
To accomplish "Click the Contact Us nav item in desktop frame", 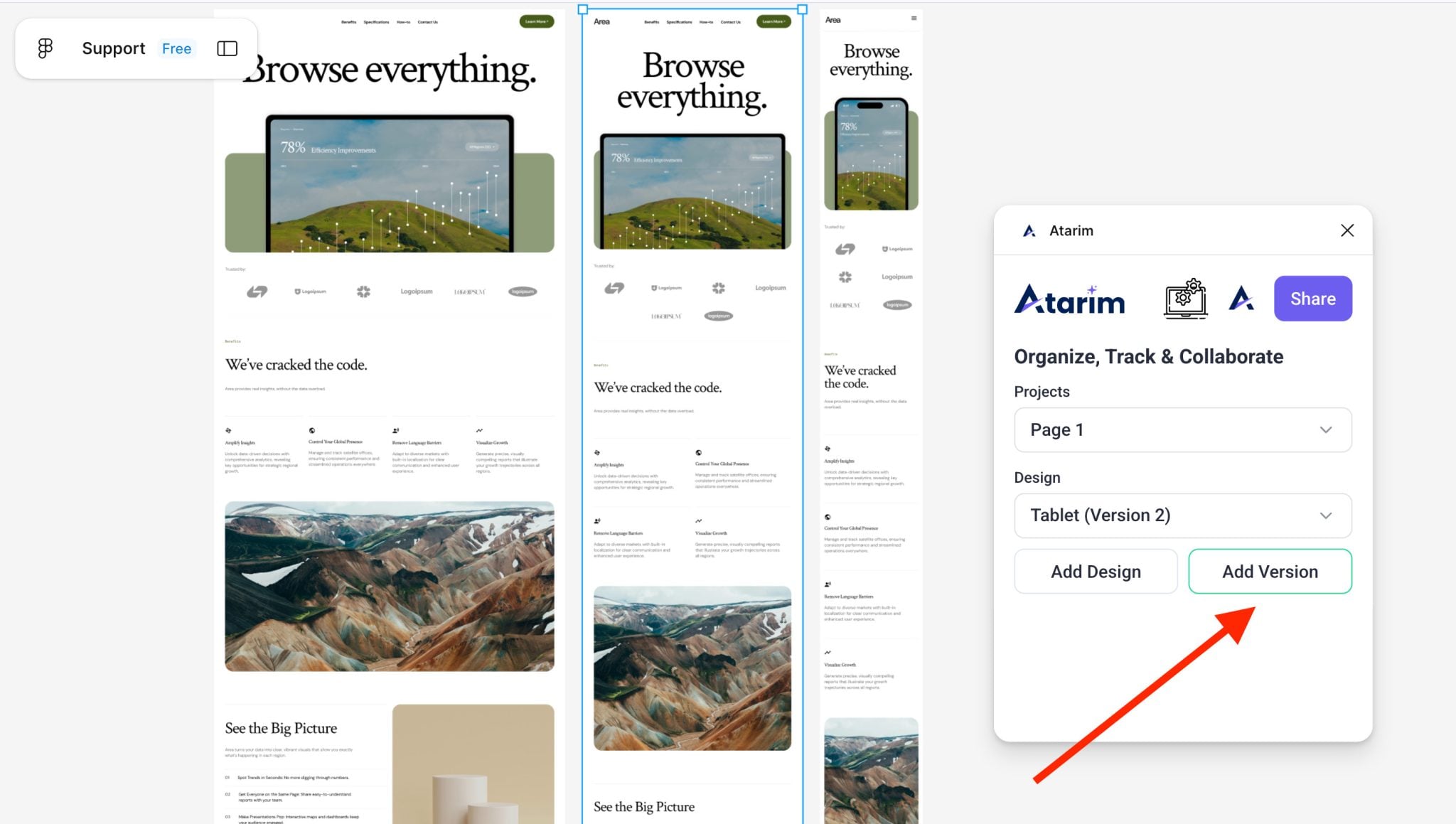I will coord(427,22).
